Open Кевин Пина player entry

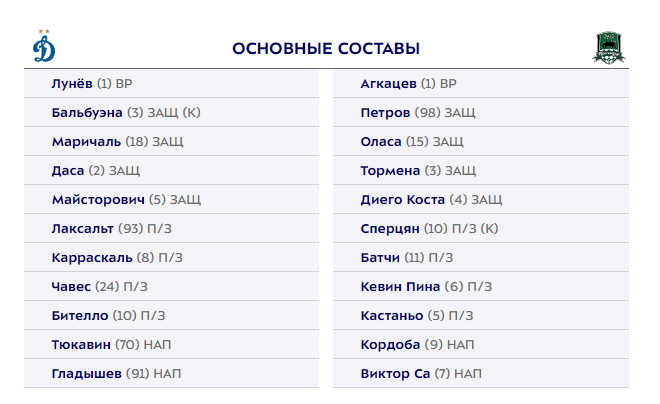pyautogui.click(x=400, y=287)
